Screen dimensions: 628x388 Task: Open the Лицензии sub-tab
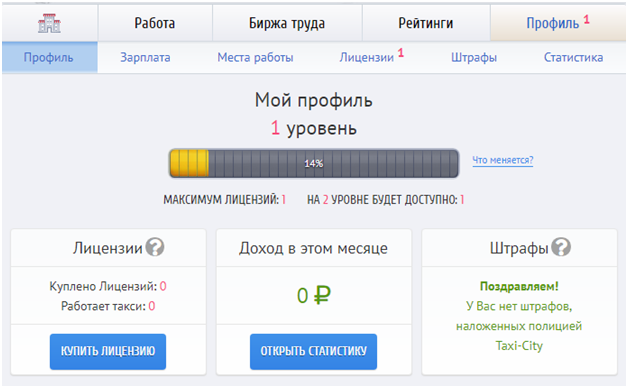pos(371,57)
